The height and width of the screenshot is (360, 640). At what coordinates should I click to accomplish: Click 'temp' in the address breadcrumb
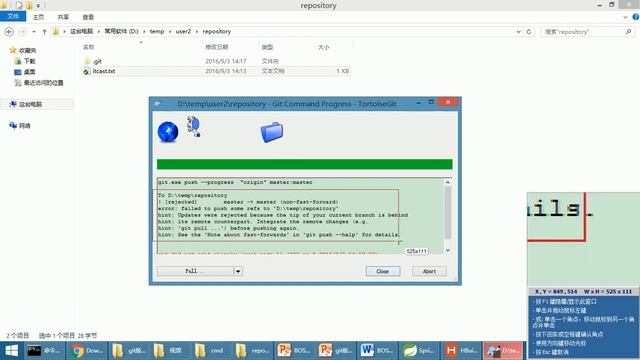157,31
